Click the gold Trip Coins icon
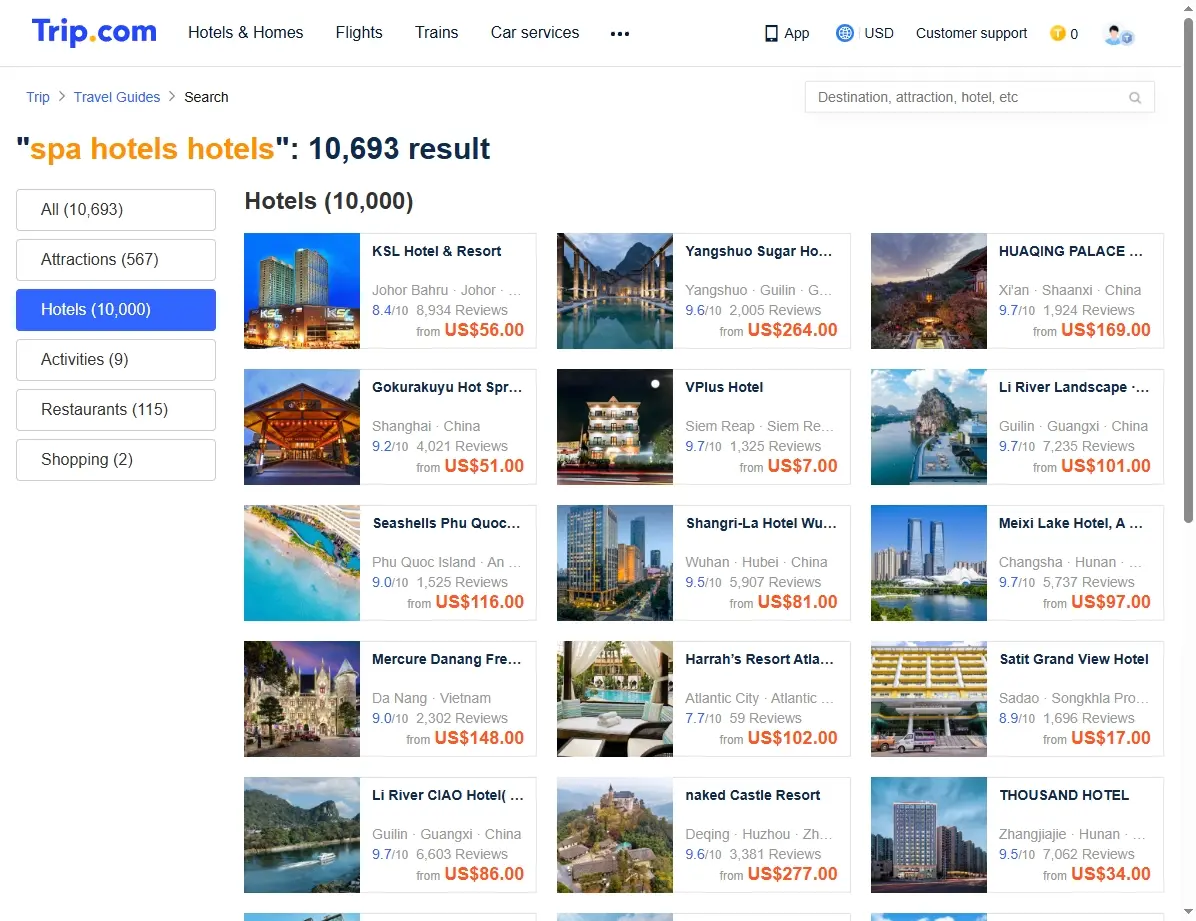Viewport: 1196px width, 921px height. [1057, 33]
